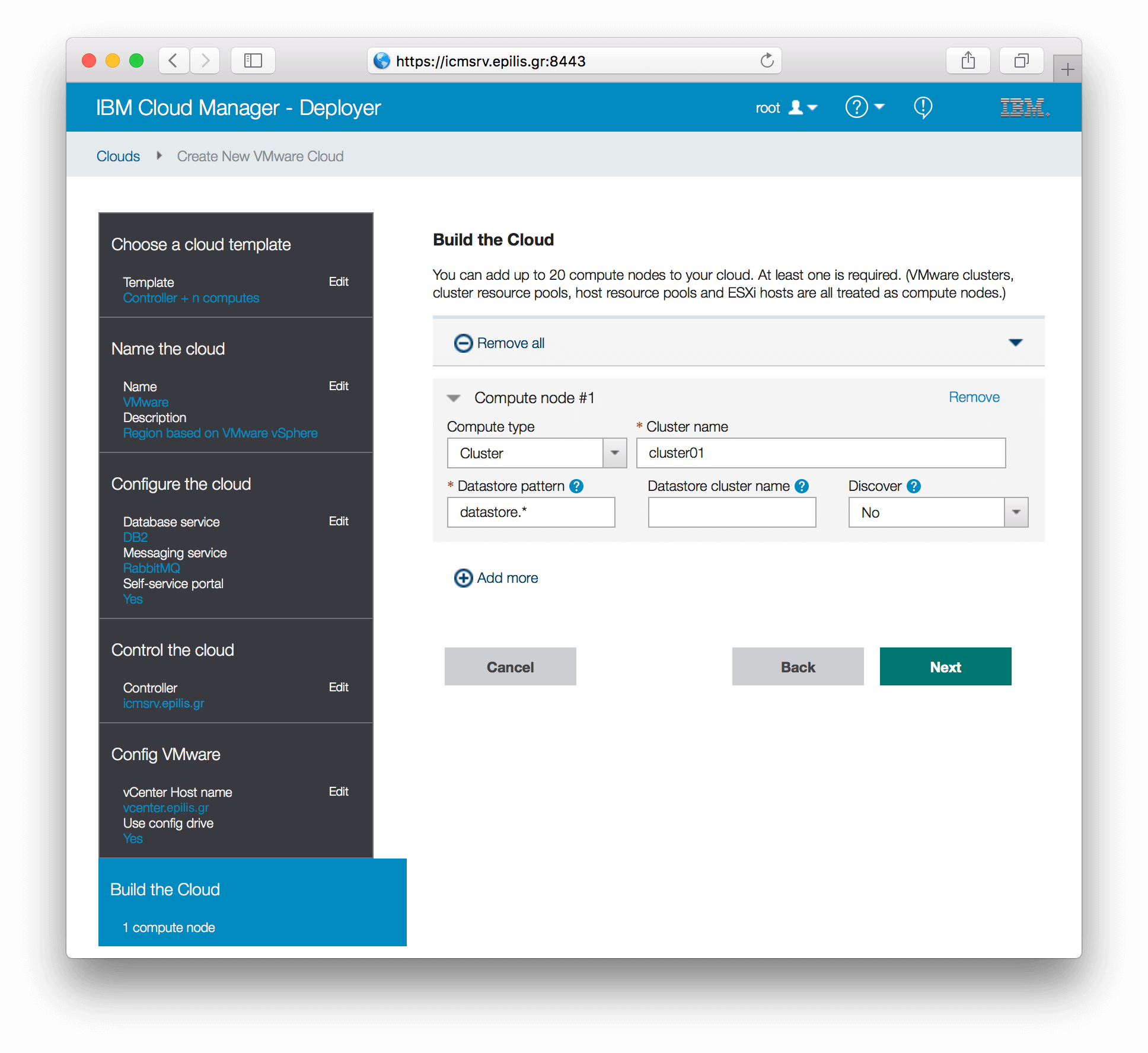This screenshot has height=1053, width=1148.
Task: Click the Remove all minus icon
Action: (x=463, y=343)
